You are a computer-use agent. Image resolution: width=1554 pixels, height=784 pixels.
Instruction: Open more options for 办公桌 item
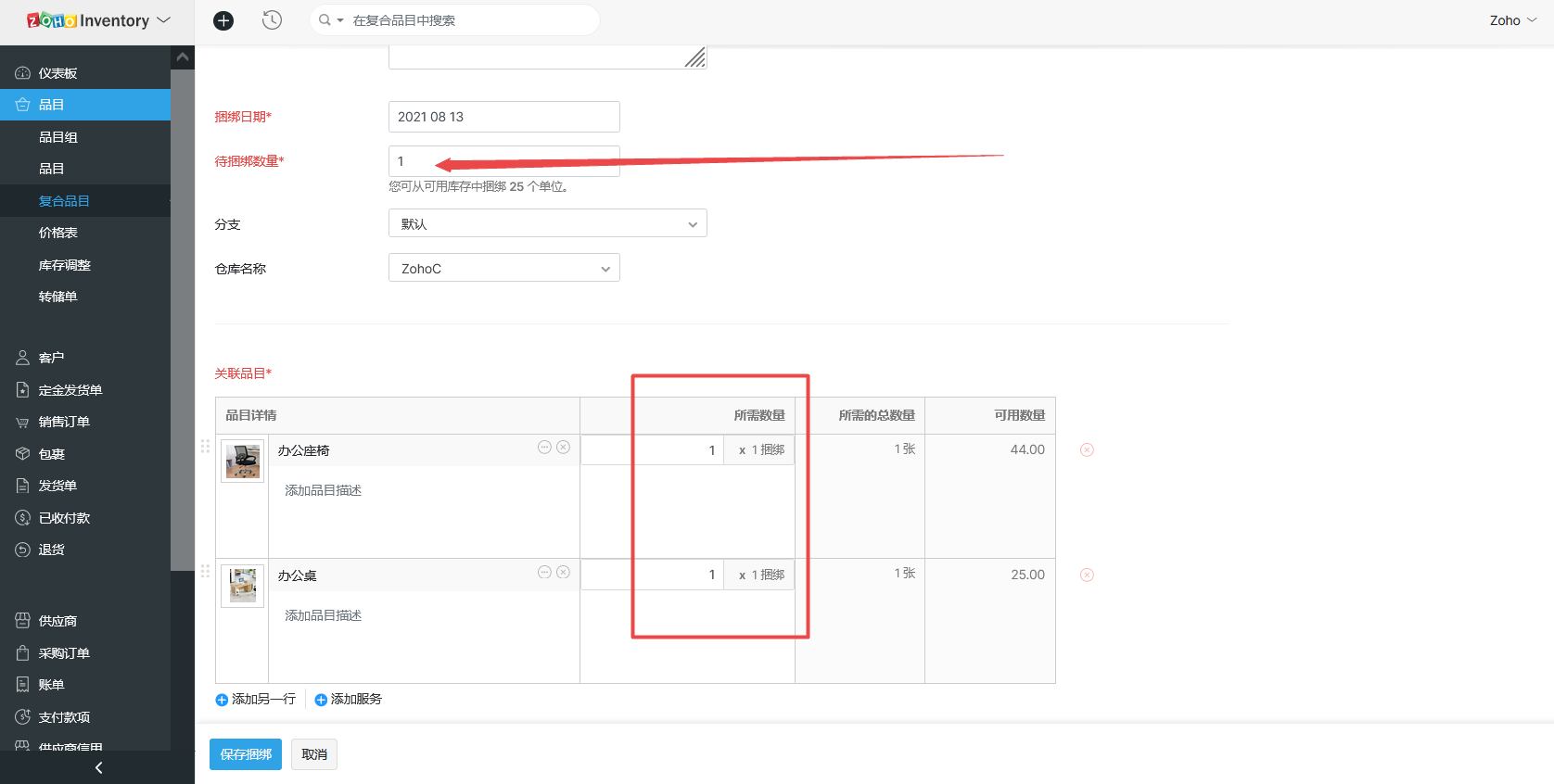(544, 573)
